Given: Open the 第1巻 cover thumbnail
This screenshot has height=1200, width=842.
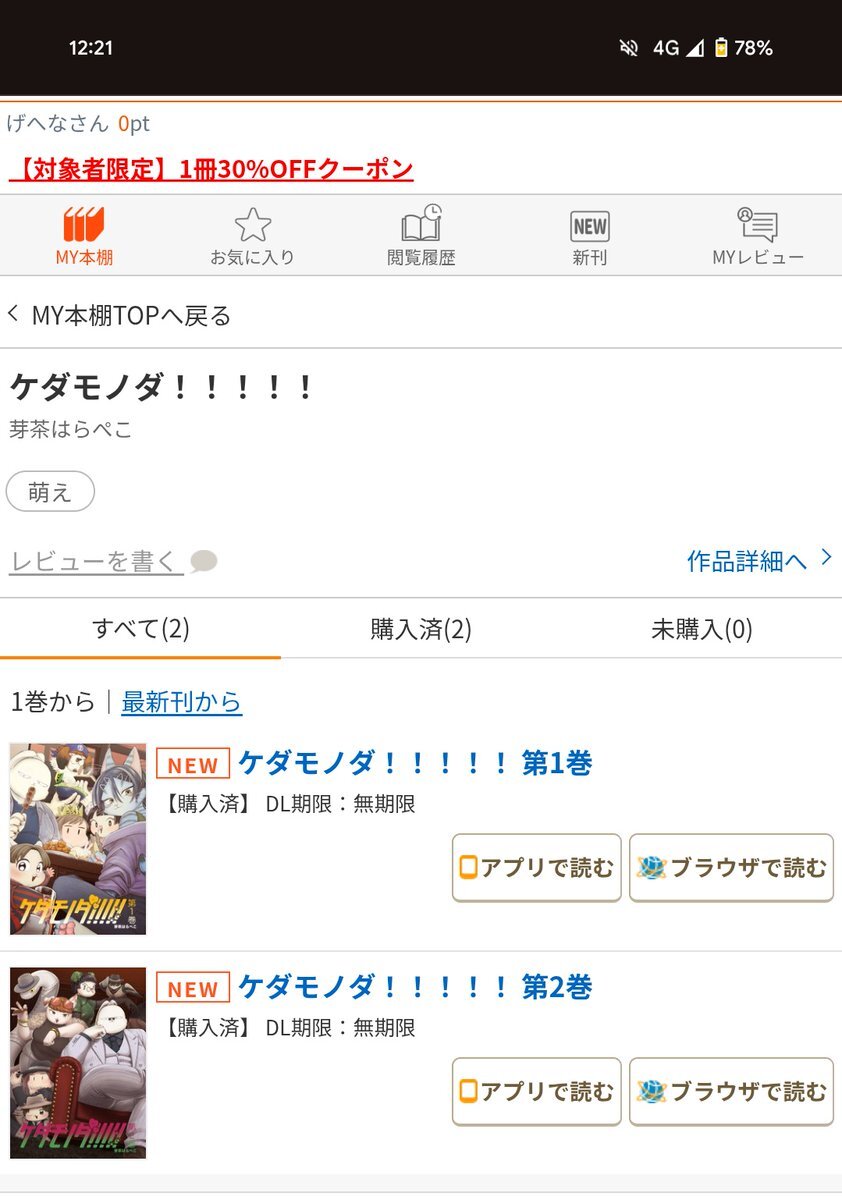Looking at the screenshot, I should pos(78,839).
